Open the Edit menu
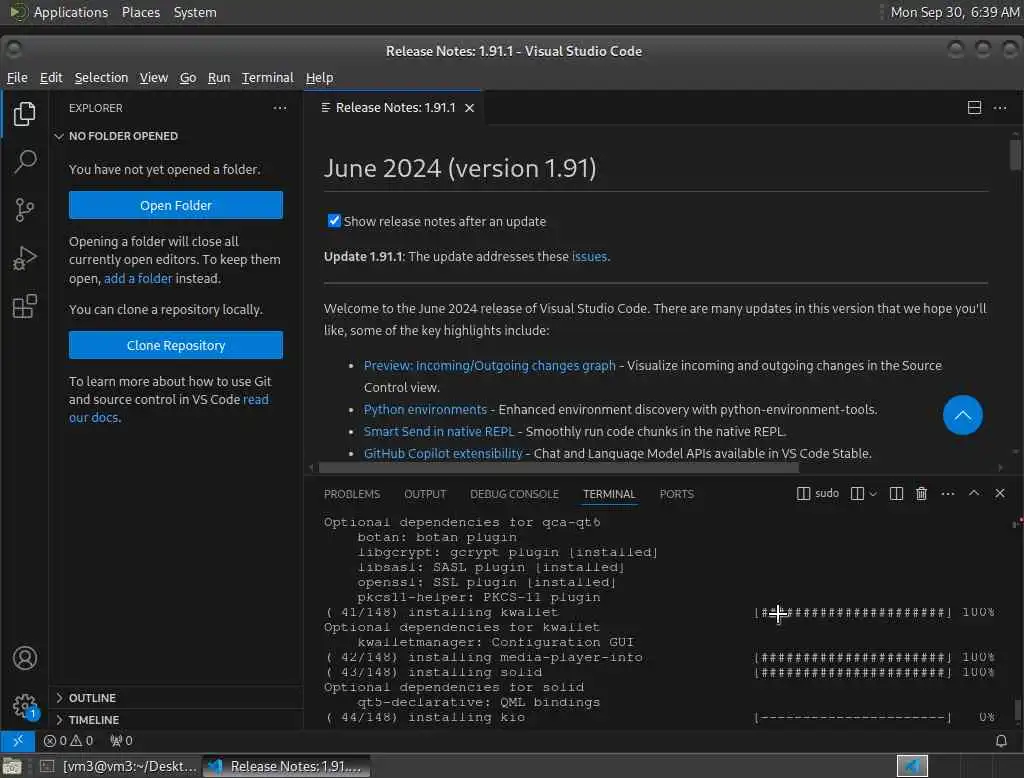Viewport: 1024px width, 778px height. coord(51,78)
